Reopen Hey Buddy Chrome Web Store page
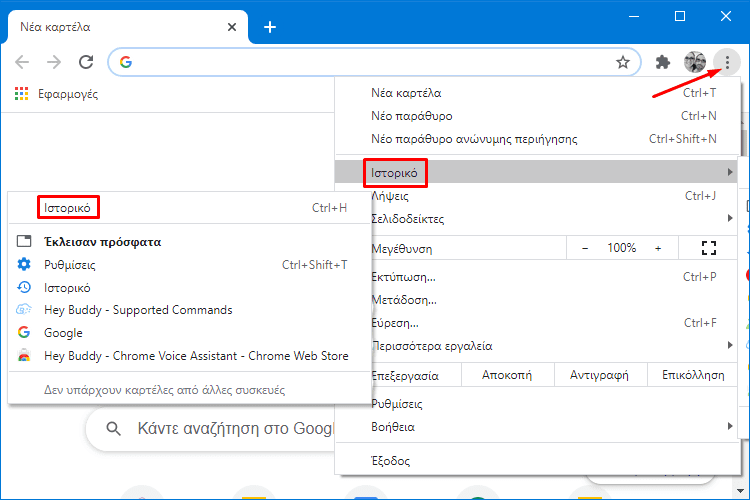This screenshot has height=500, width=750. pyautogui.click(x=190, y=356)
